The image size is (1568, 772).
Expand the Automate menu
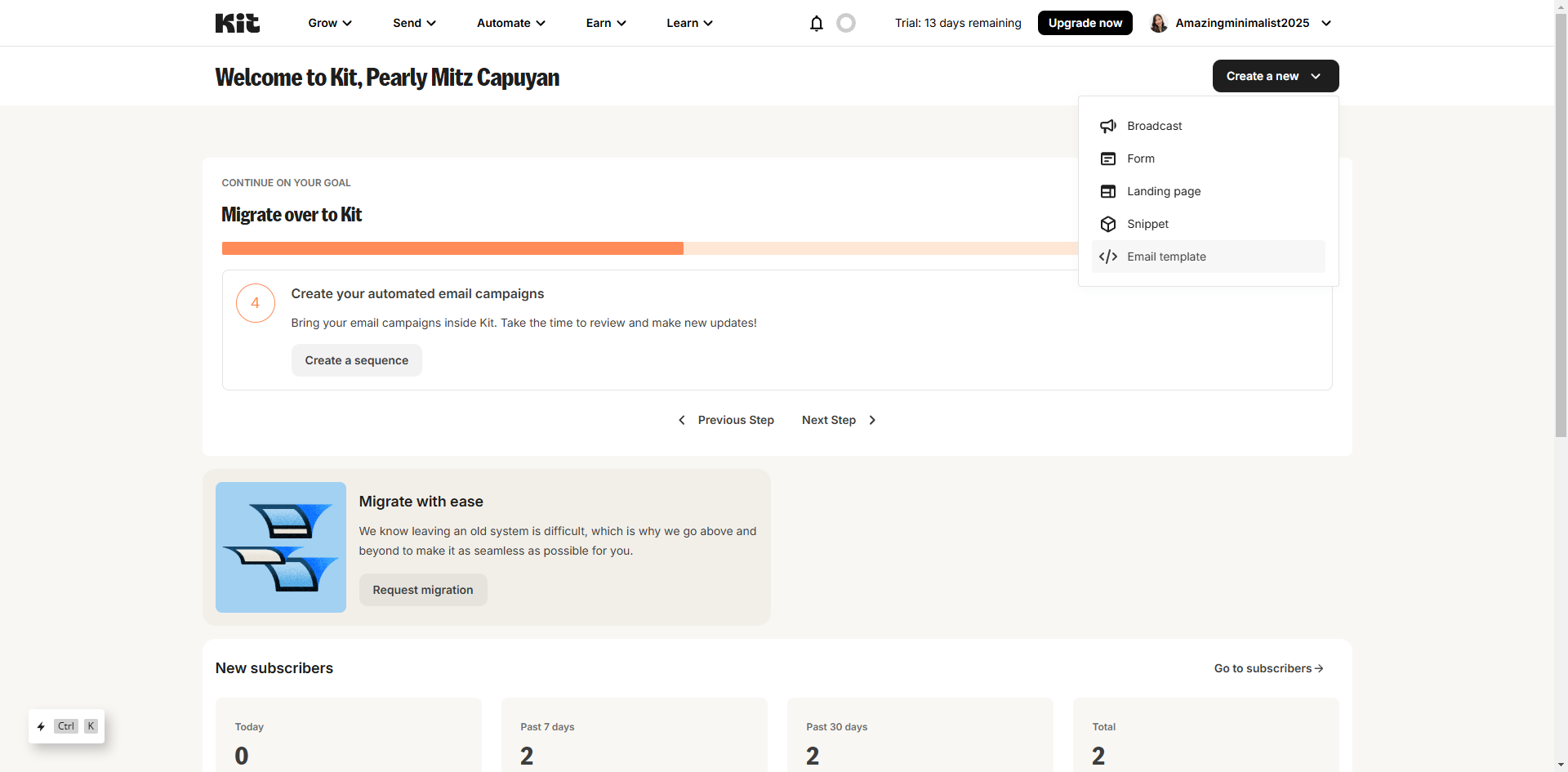click(x=511, y=23)
